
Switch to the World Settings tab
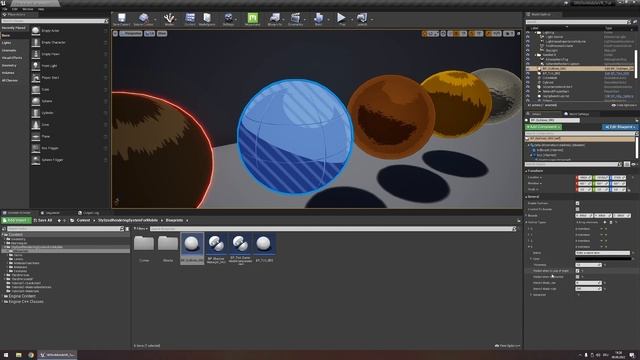(576, 114)
